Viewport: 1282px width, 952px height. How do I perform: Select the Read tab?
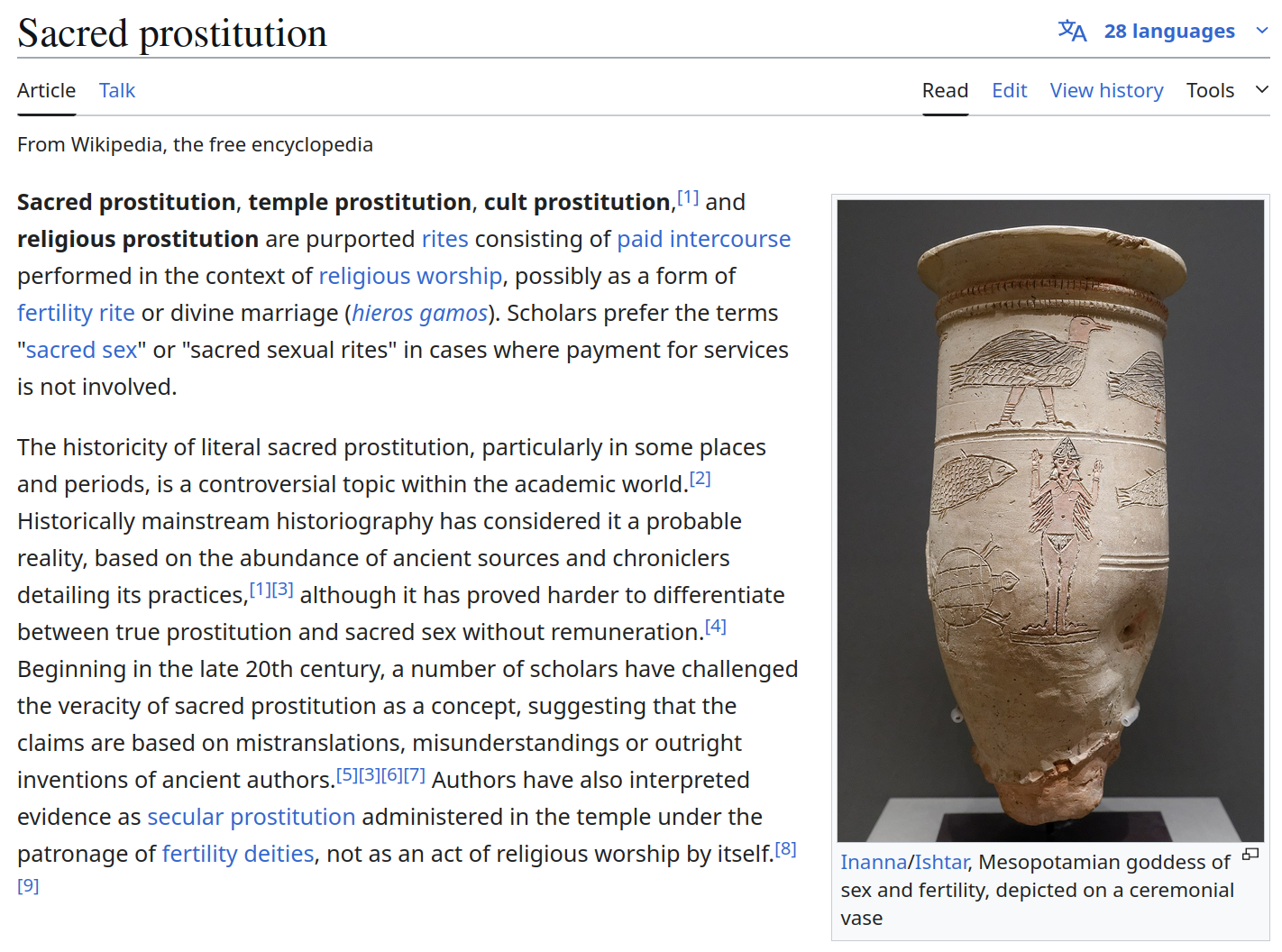coord(945,90)
